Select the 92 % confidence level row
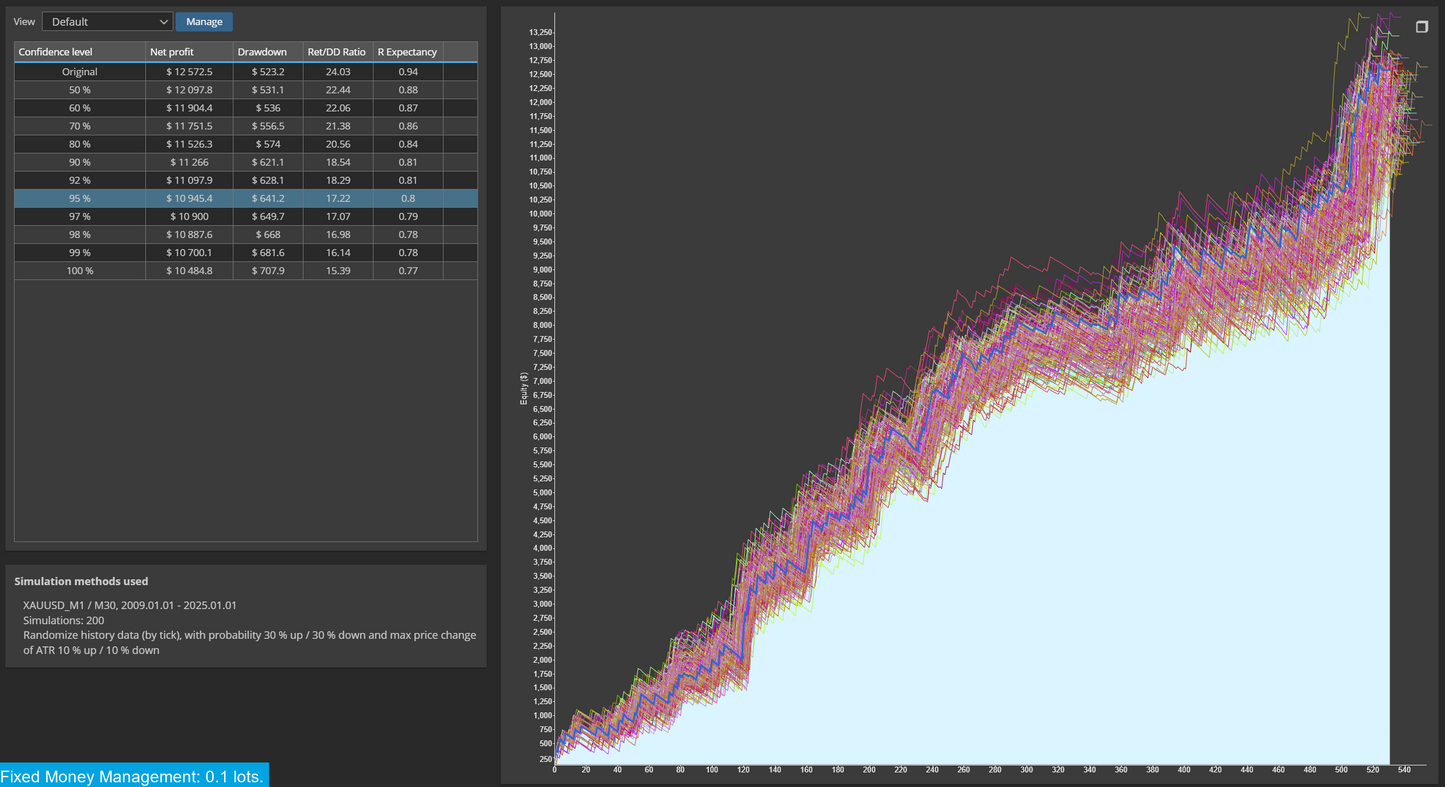The height and width of the screenshot is (787, 1445). [246, 180]
